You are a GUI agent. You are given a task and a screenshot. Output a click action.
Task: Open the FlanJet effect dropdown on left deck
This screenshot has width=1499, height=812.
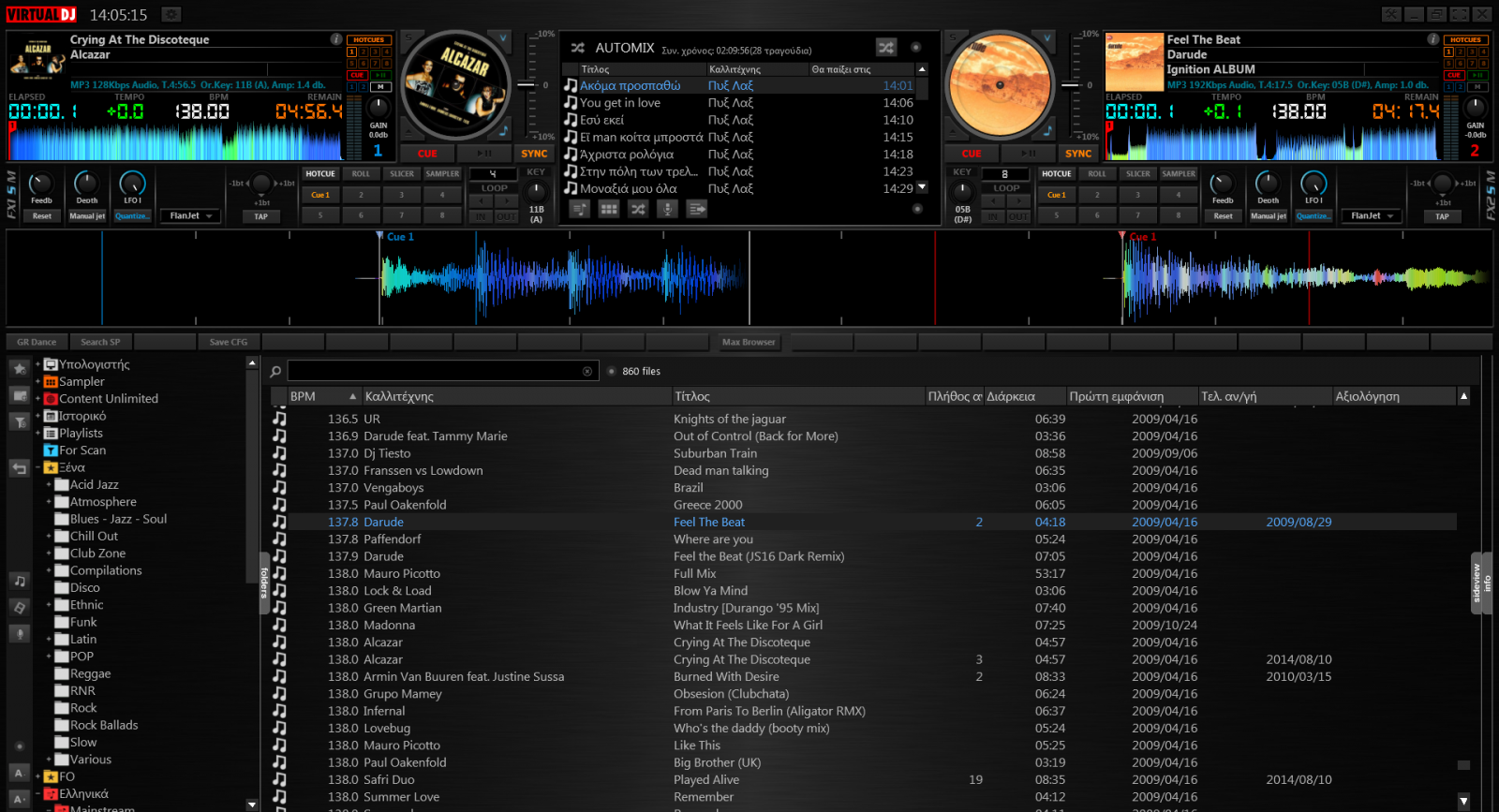192,215
